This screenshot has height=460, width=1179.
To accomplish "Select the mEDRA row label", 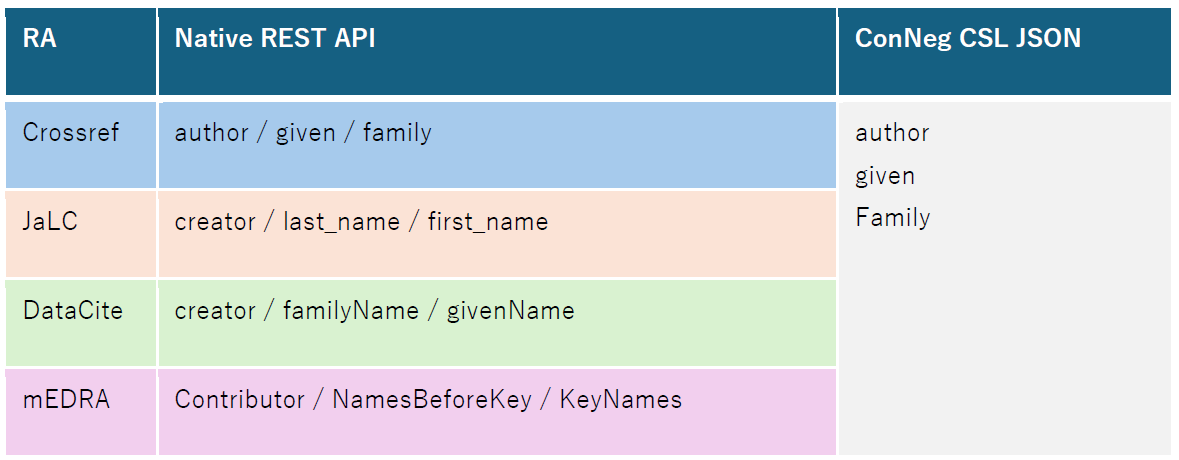I will (66, 400).
